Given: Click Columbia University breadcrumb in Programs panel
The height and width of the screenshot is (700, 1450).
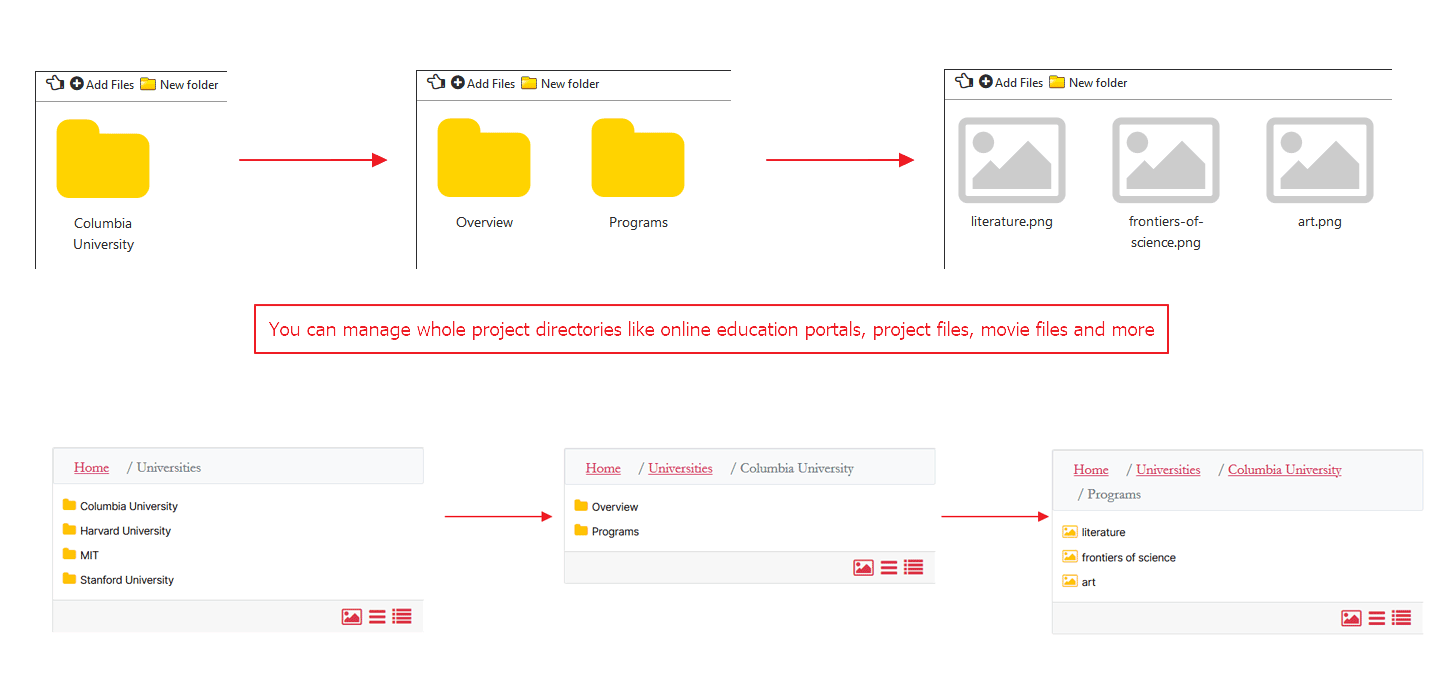Looking at the screenshot, I should 1285,470.
